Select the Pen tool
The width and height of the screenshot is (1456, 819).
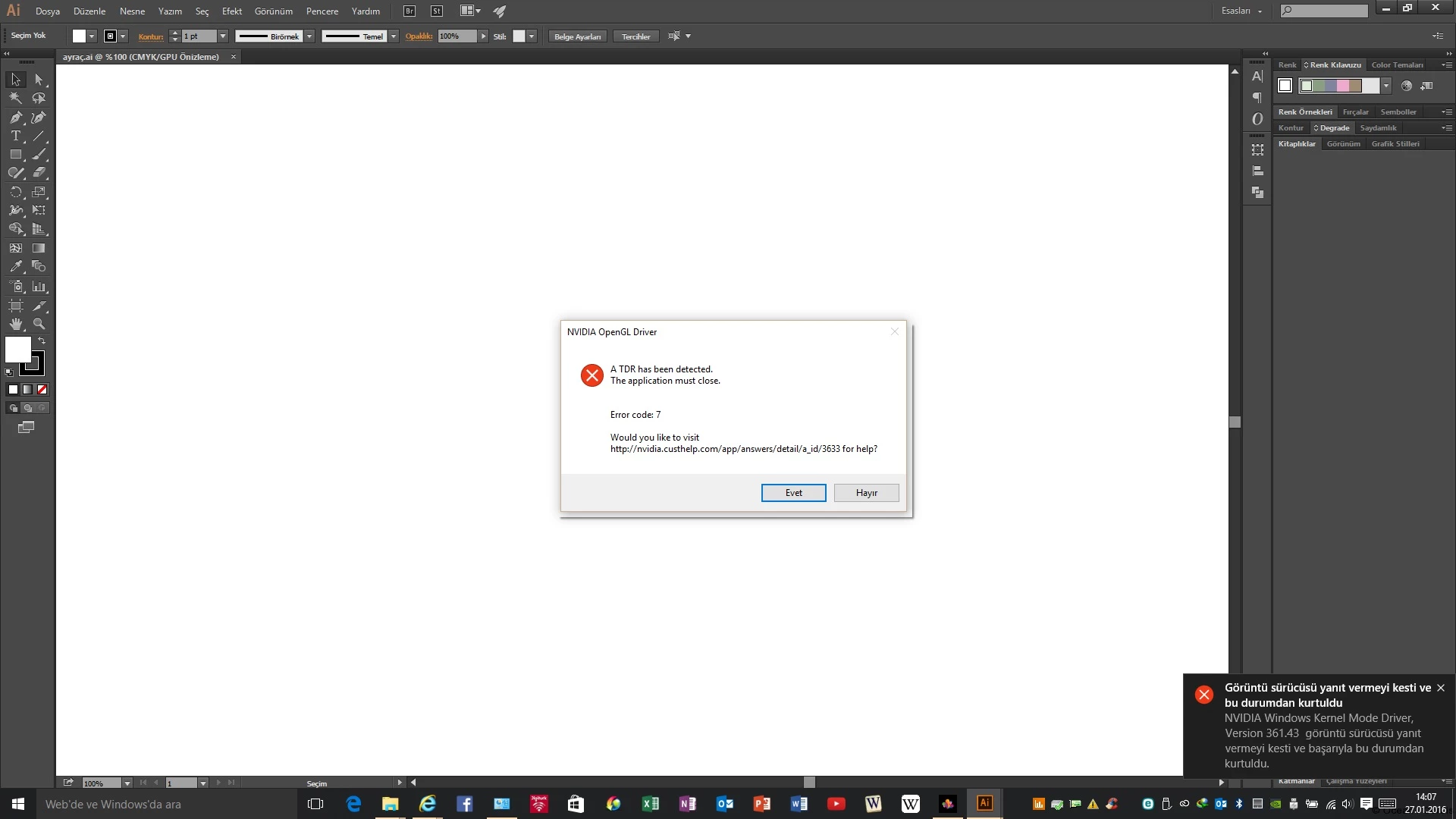tap(15, 118)
